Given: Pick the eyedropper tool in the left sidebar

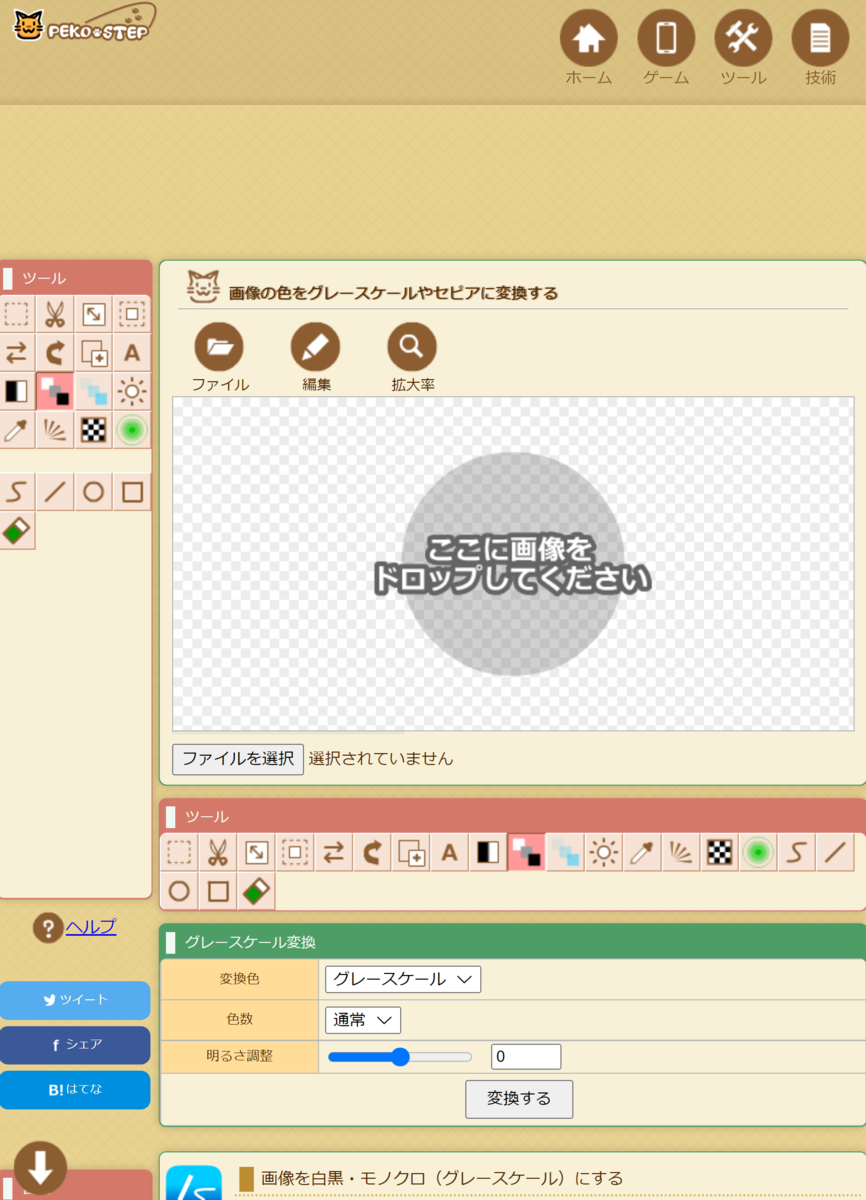Looking at the screenshot, I should tap(16, 430).
